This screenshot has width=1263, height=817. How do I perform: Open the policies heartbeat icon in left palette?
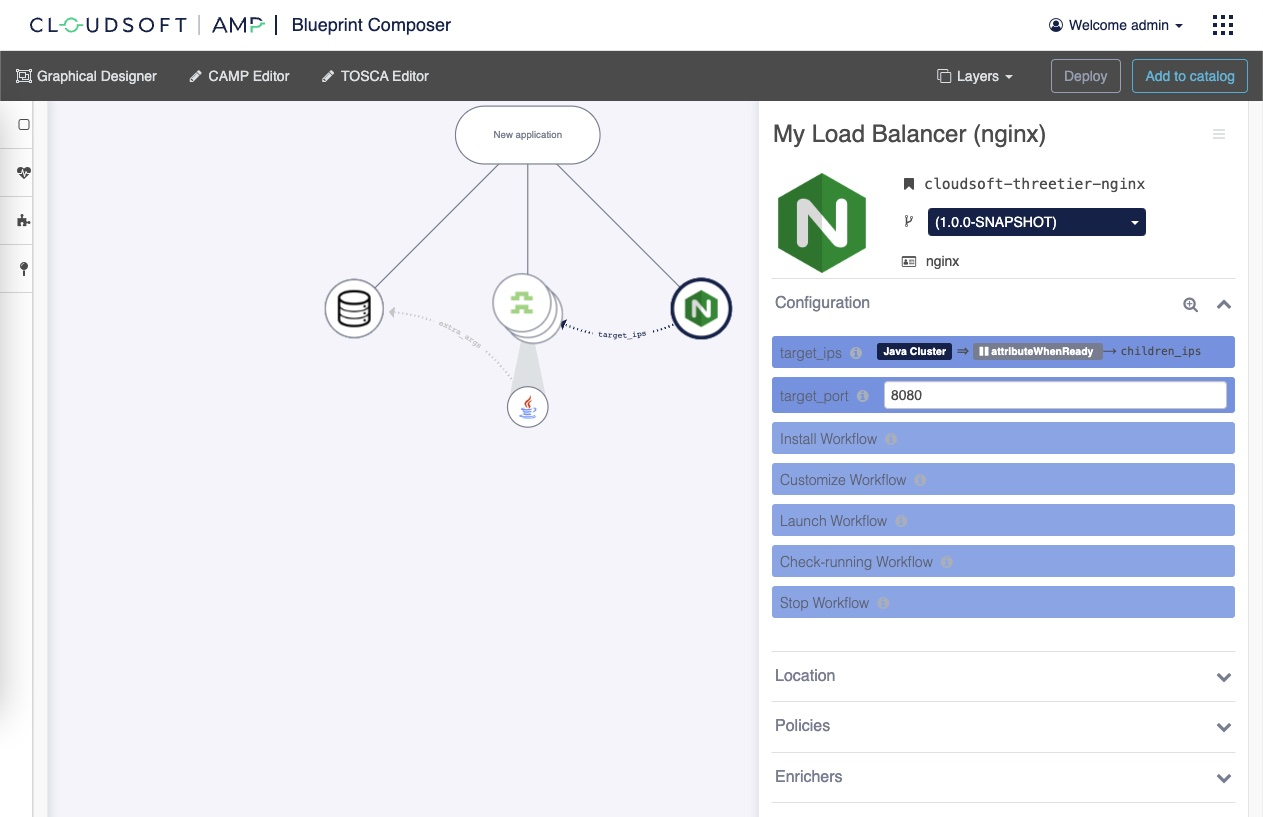[x=24, y=173]
